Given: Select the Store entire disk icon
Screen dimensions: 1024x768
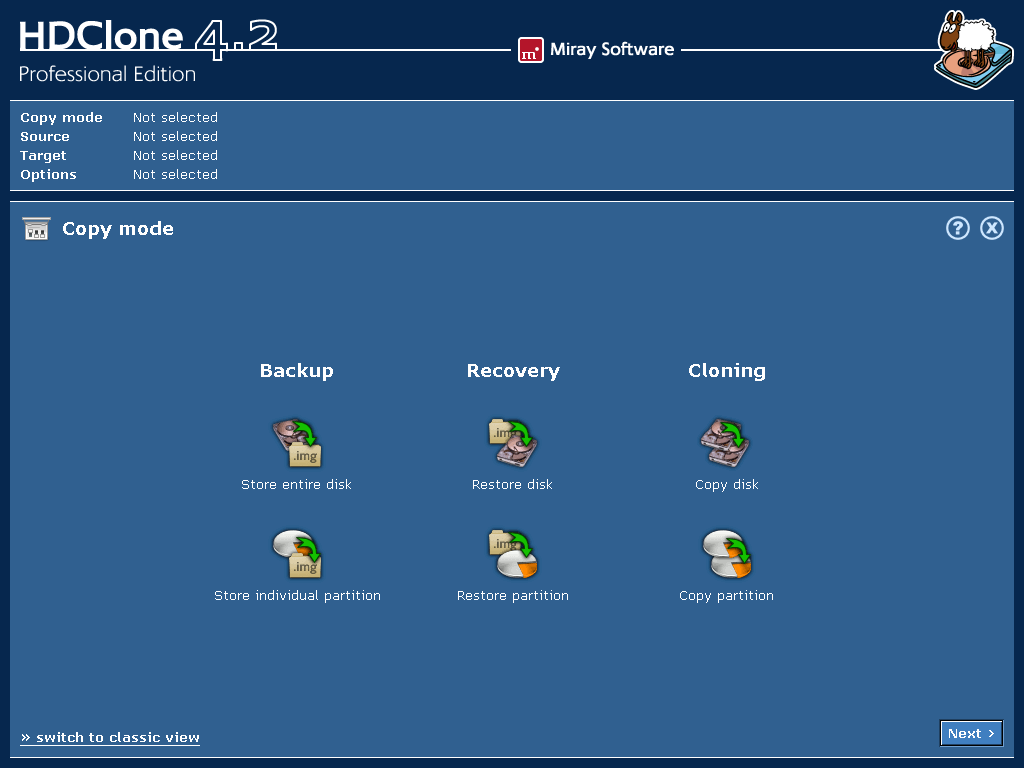Looking at the screenshot, I should point(296,442).
